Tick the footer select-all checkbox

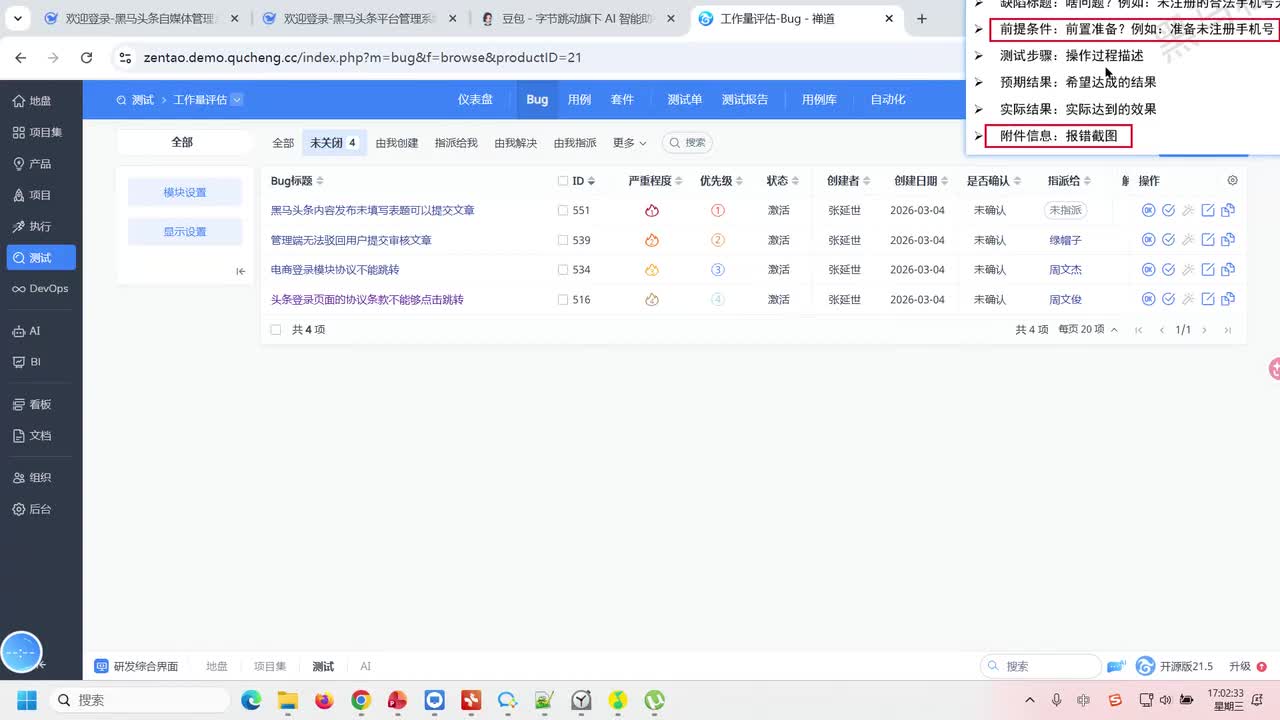pyautogui.click(x=276, y=330)
